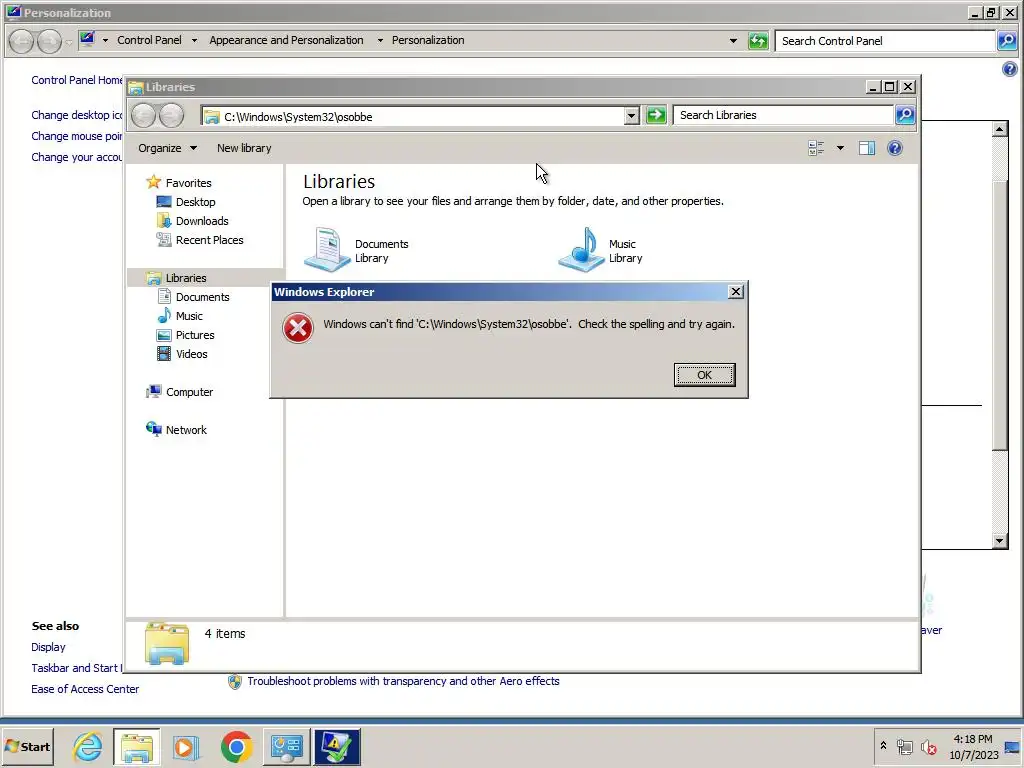
Task: Click the Search Libraries magnifier icon
Action: click(x=904, y=115)
